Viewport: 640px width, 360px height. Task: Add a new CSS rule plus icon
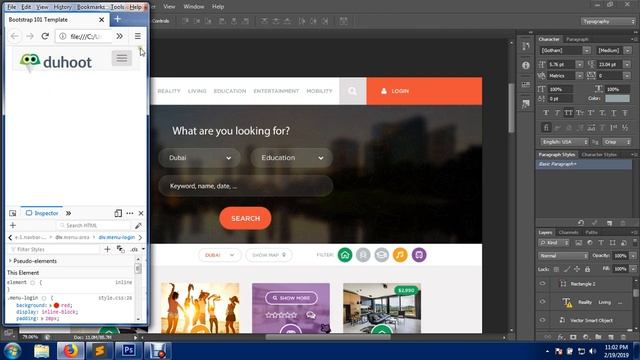tap(107, 249)
